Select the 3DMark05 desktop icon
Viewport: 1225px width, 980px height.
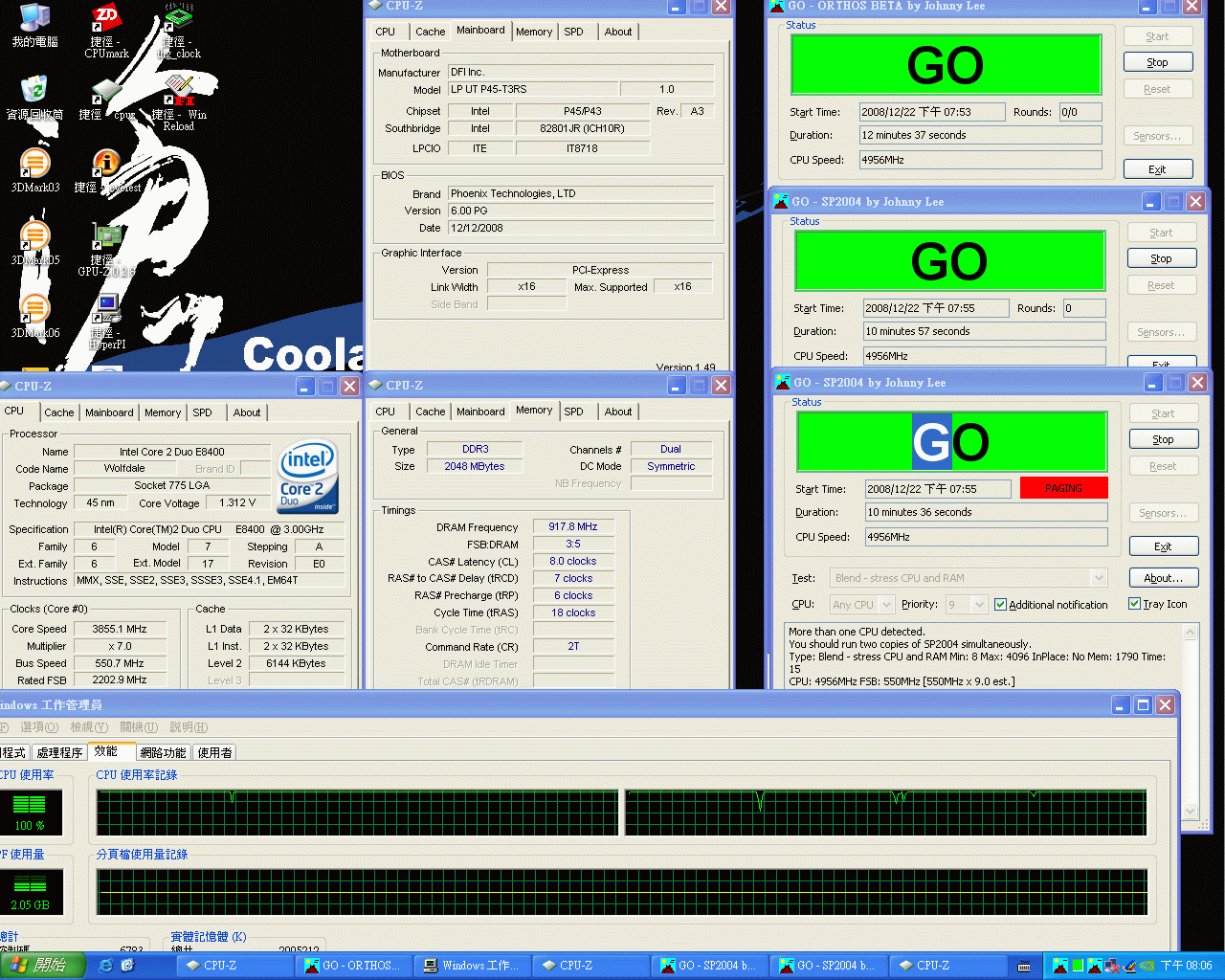pyautogui.click(x=35, y=244)
